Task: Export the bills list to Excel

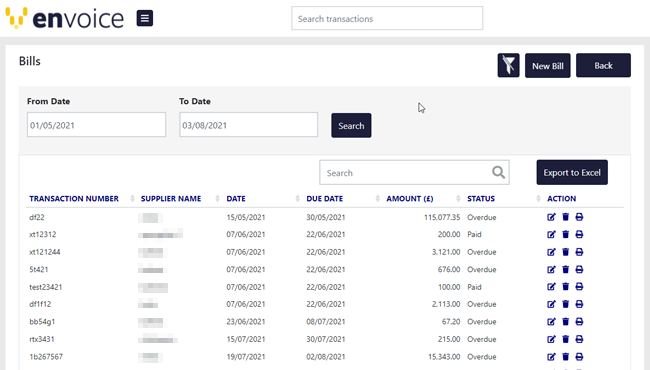Action: [x=572, y=172]
